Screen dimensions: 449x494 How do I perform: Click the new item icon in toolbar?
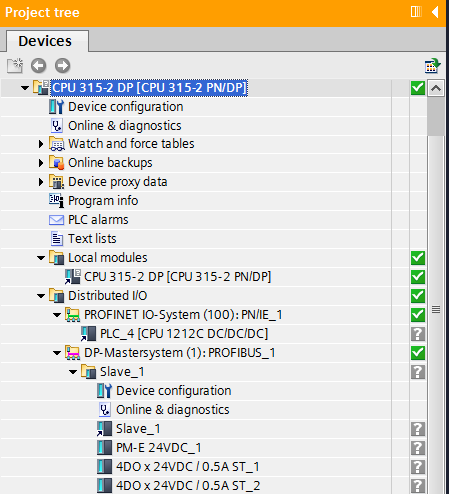point(15,66)
